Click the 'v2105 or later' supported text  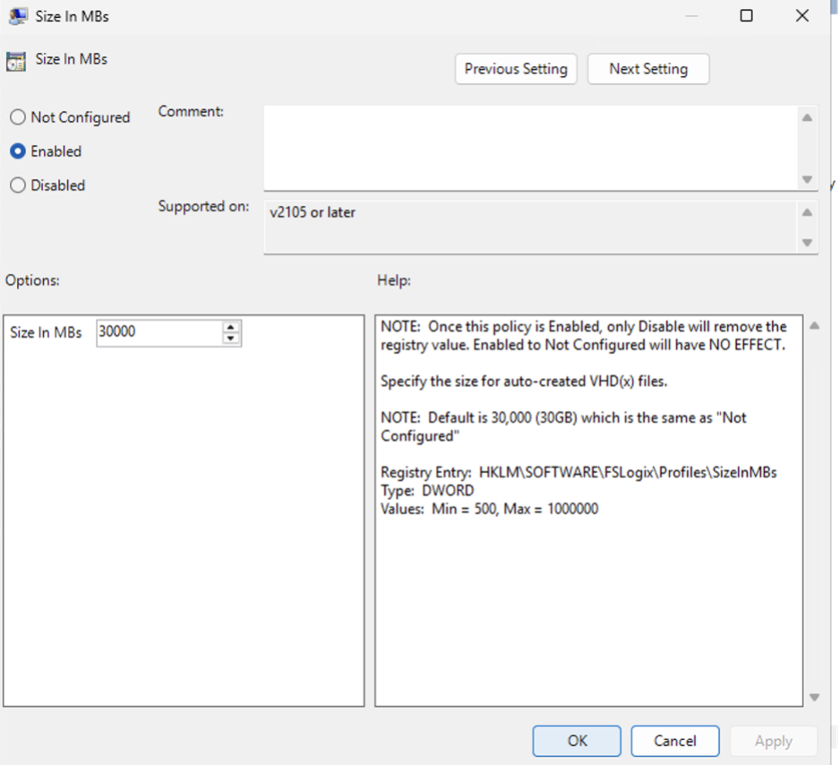(x=313, y=213)
